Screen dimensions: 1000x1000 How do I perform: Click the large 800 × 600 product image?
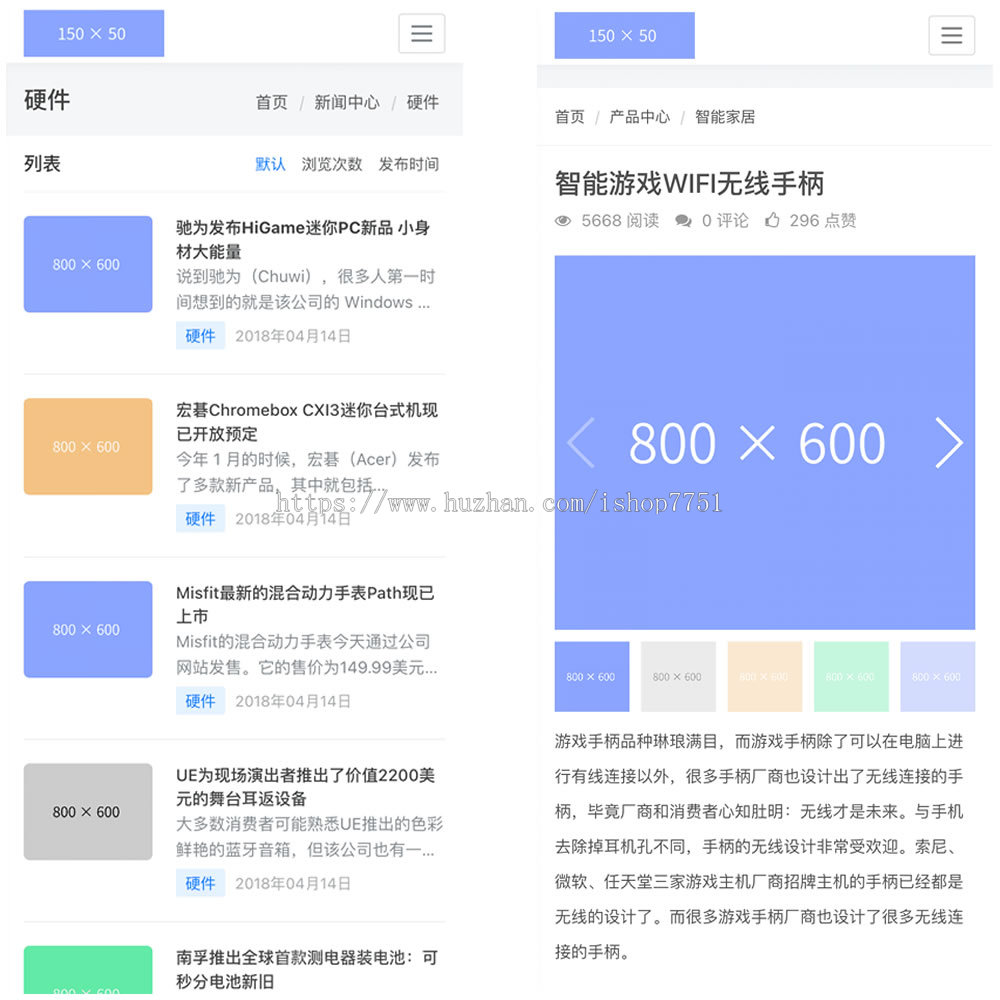pyautogui.click(x=765, y=443)
